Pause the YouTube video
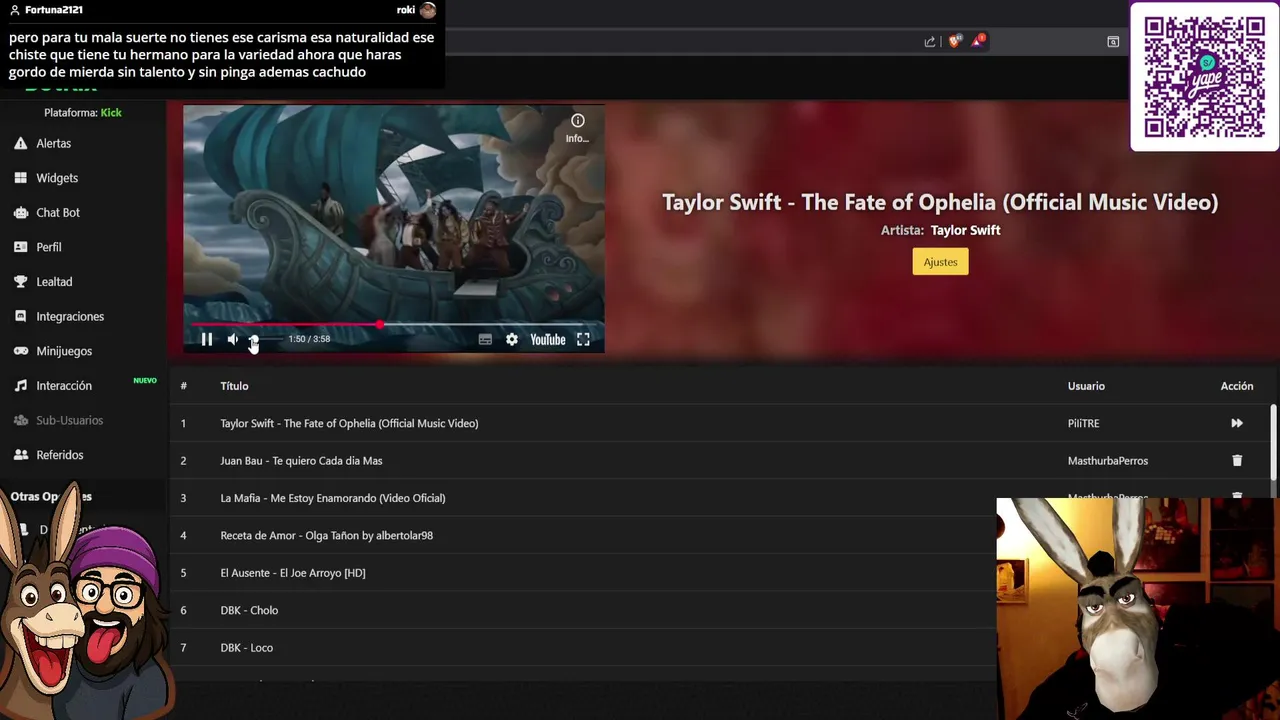The height and width of the screenshot is (720, 1280). 207,339
